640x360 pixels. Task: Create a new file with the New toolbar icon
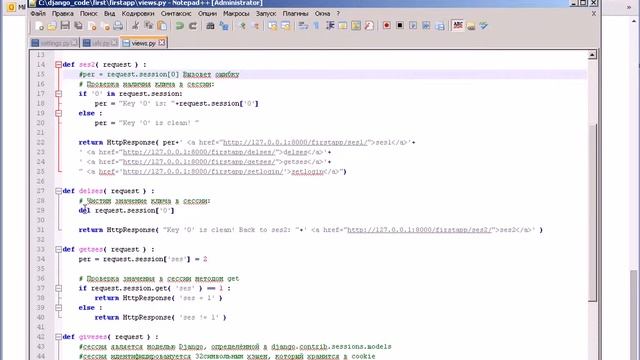pyautogui.click(x=40, y=26)
